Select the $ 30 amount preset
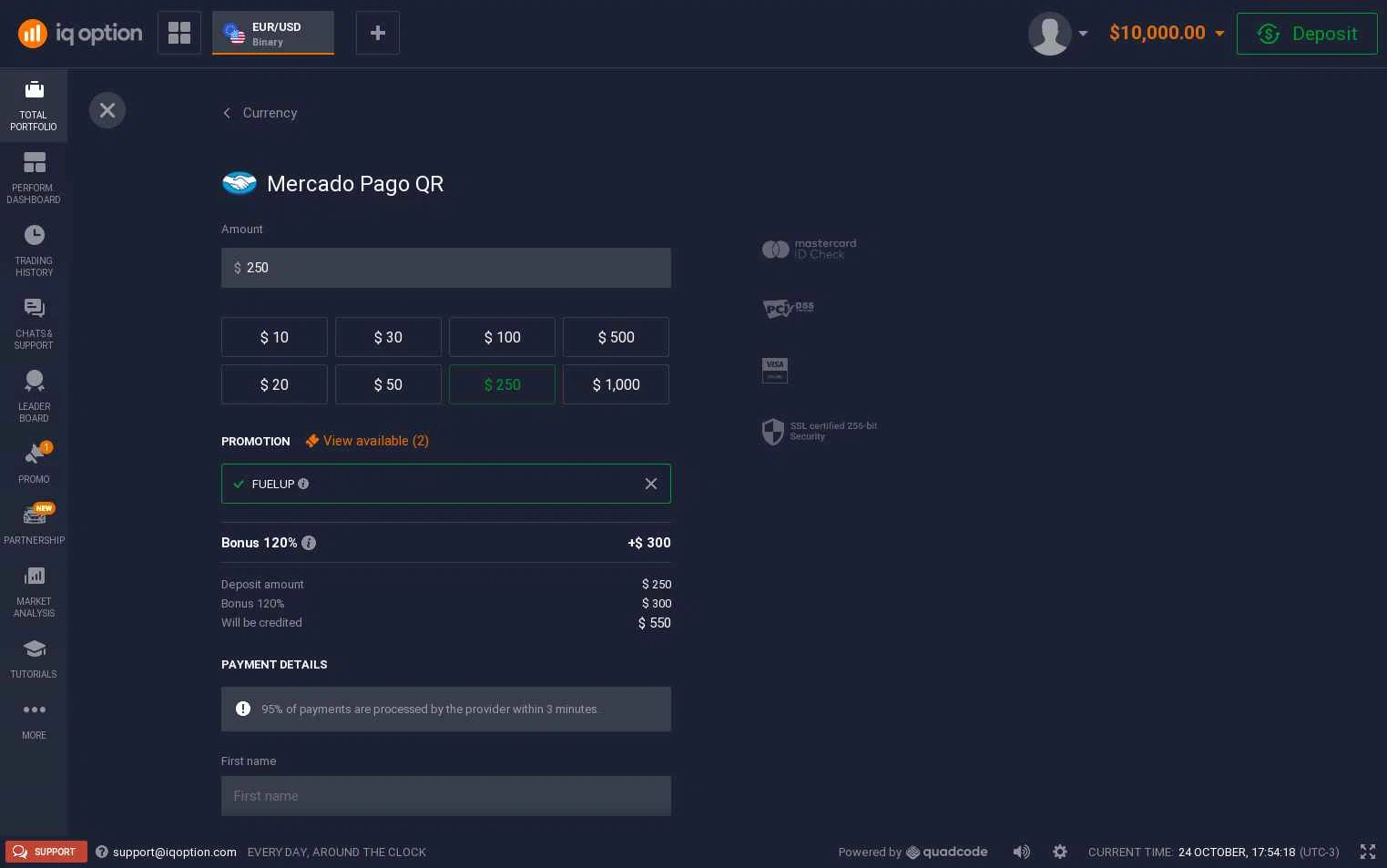The image size is (1387, 868). 388,337
